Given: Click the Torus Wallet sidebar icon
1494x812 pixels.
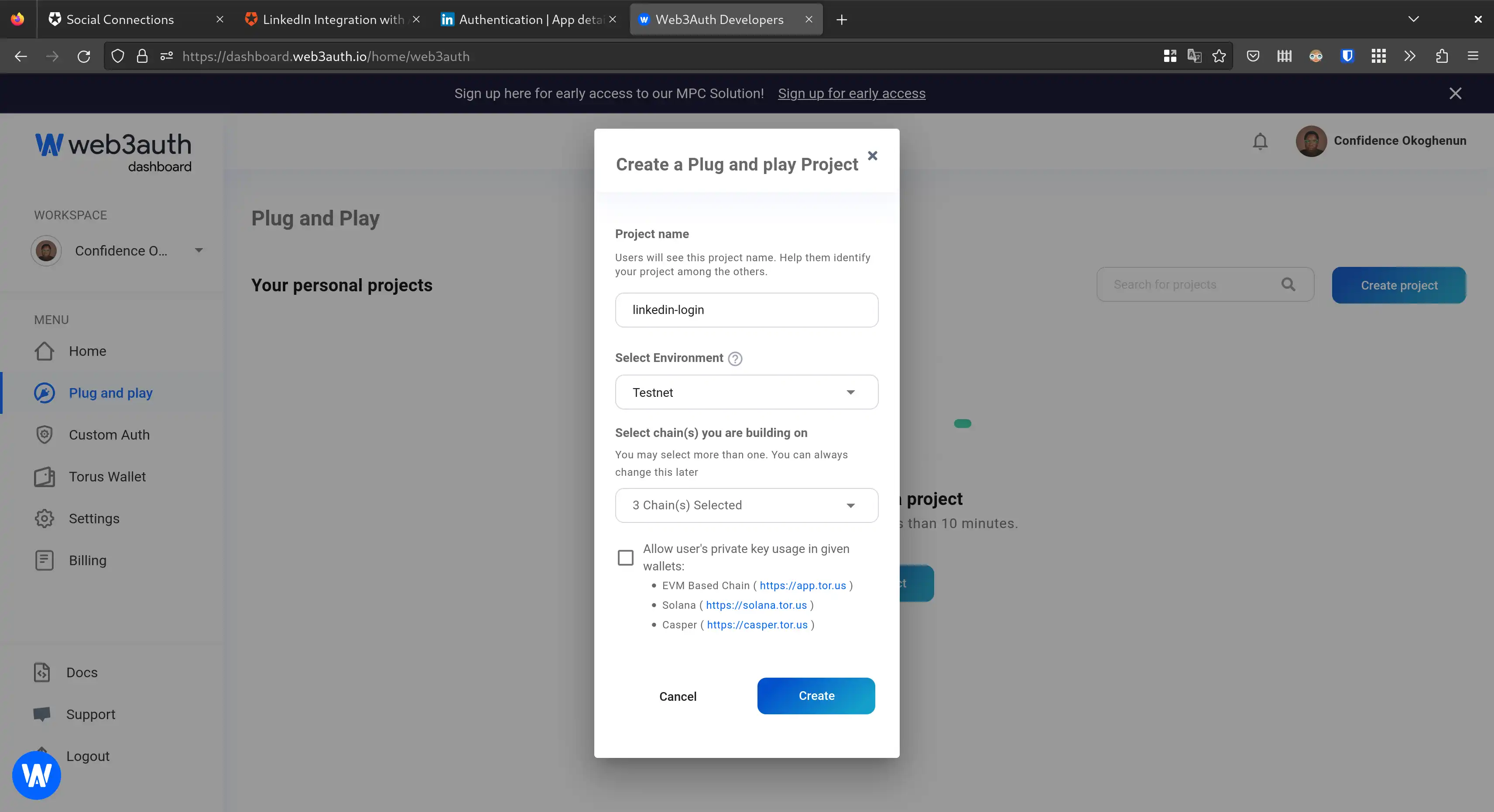Looking at the screenshot, I should click(44, 476).
